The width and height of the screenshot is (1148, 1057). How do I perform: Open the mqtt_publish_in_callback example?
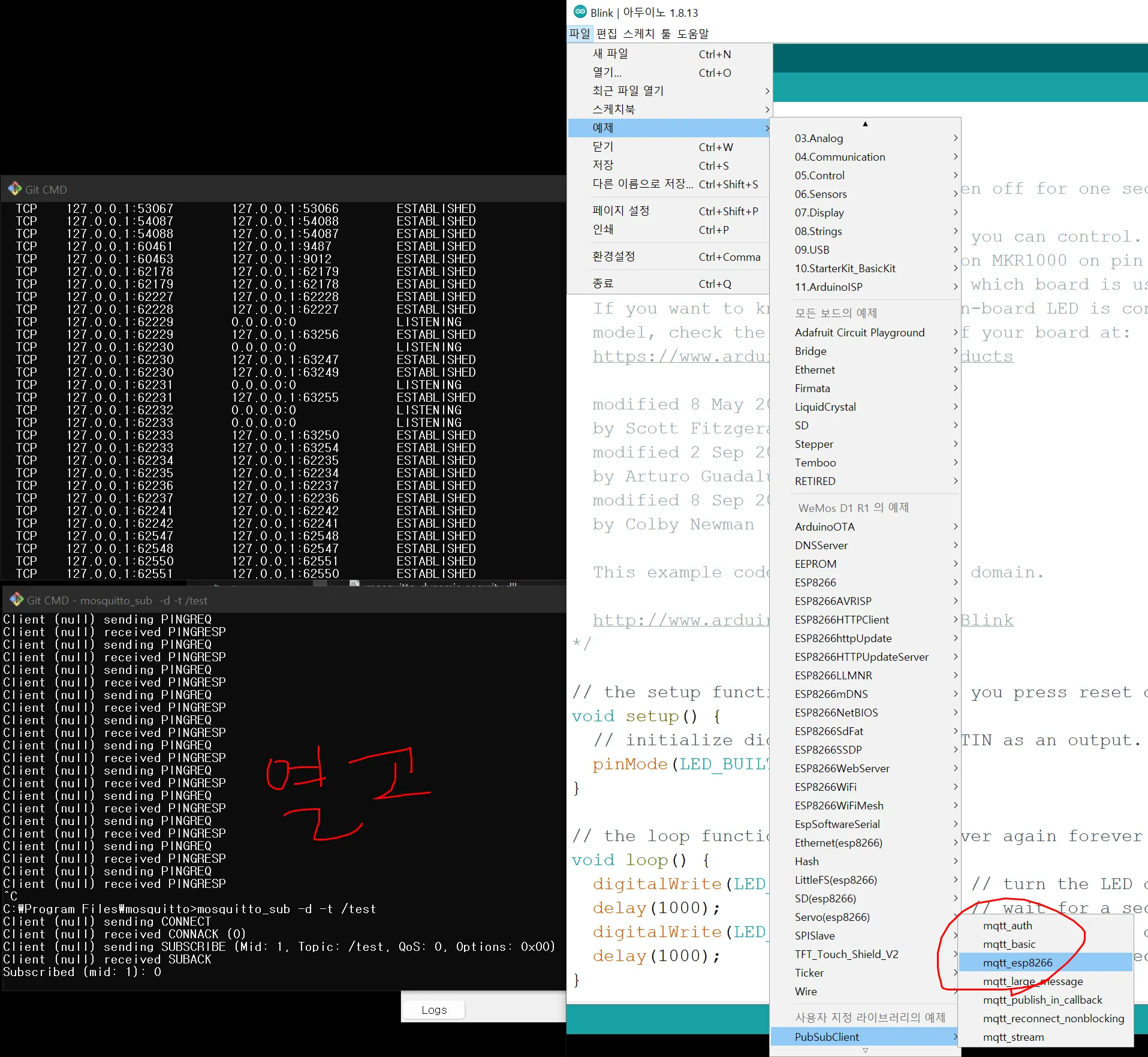1045,1000
